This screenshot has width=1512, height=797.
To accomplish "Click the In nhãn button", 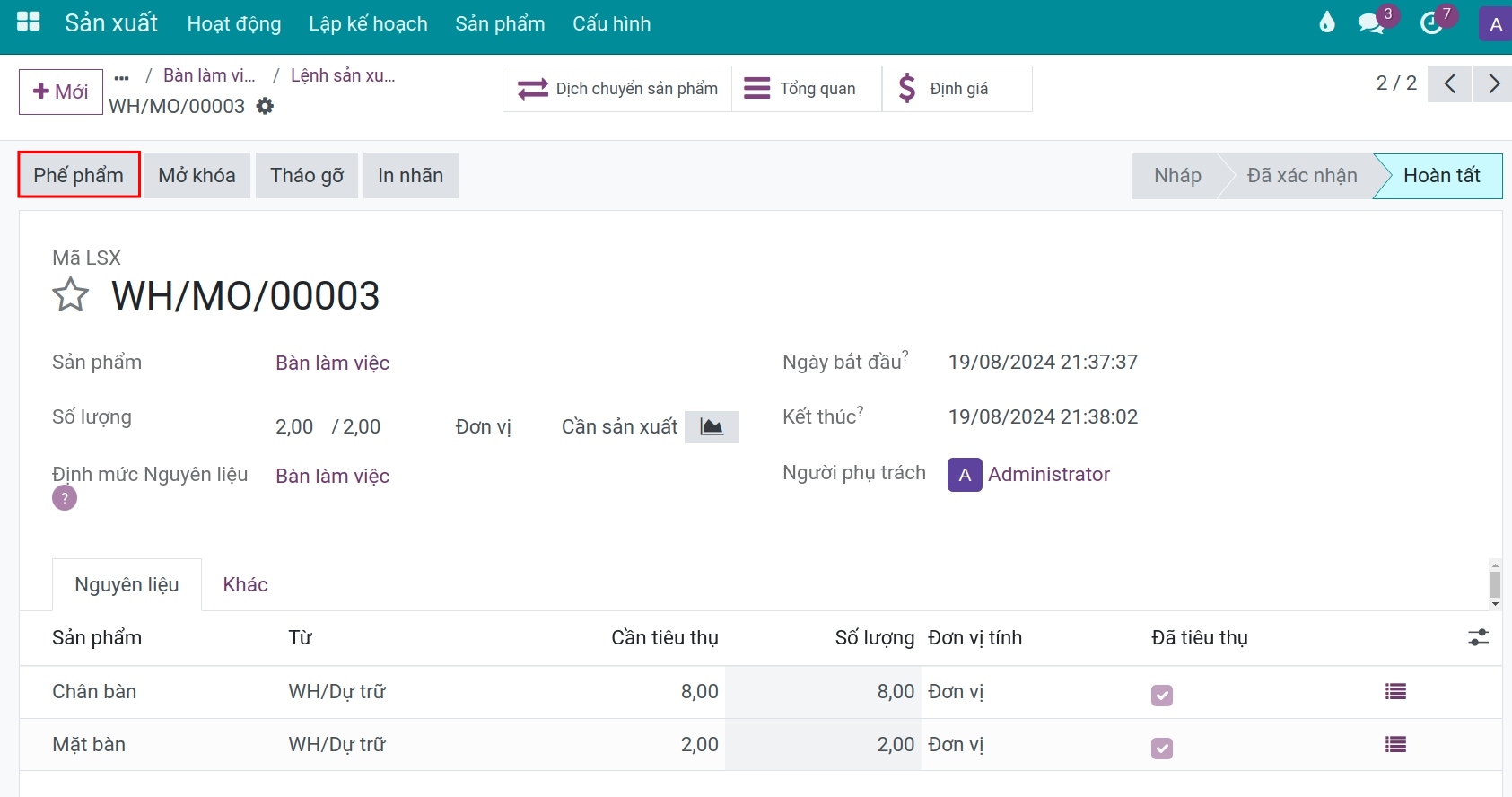I will pos(411,175).
